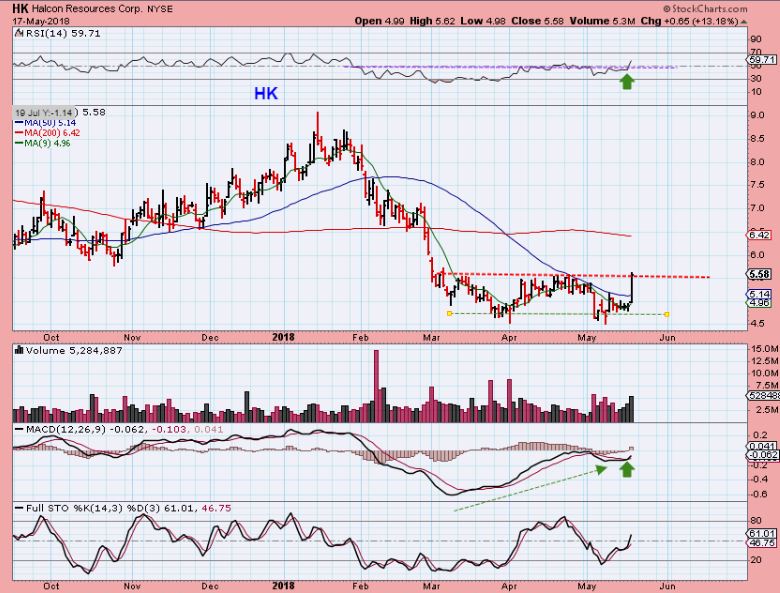Click the 59.71 RSI value tag on right axis

pyautogui.click(x=762, y=60)
